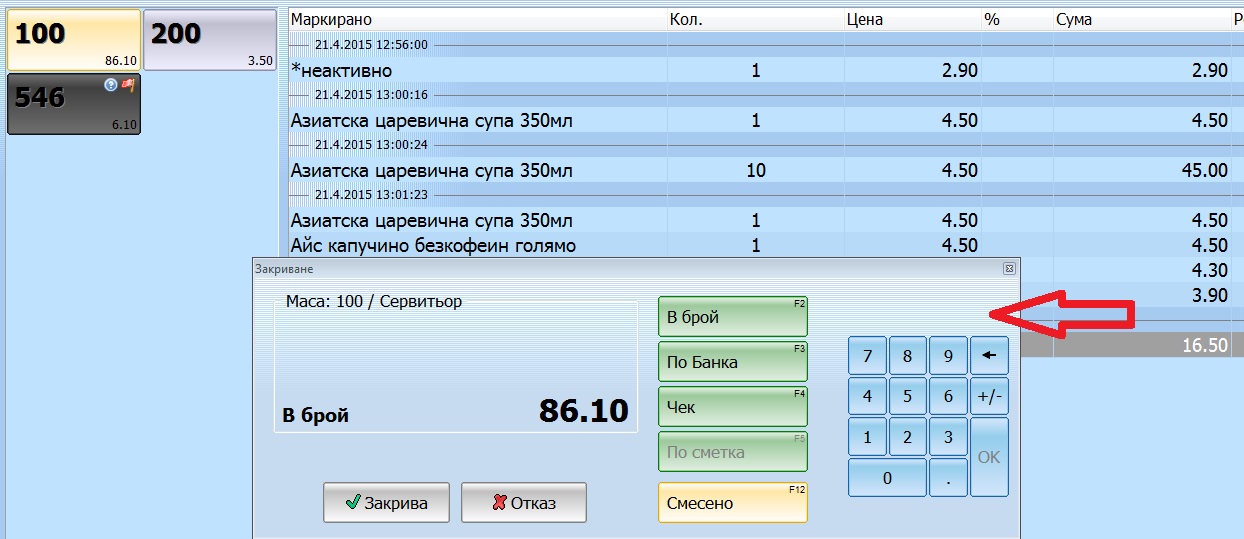
Task: Select table 100 tile
Action: [x=74, y=40]
